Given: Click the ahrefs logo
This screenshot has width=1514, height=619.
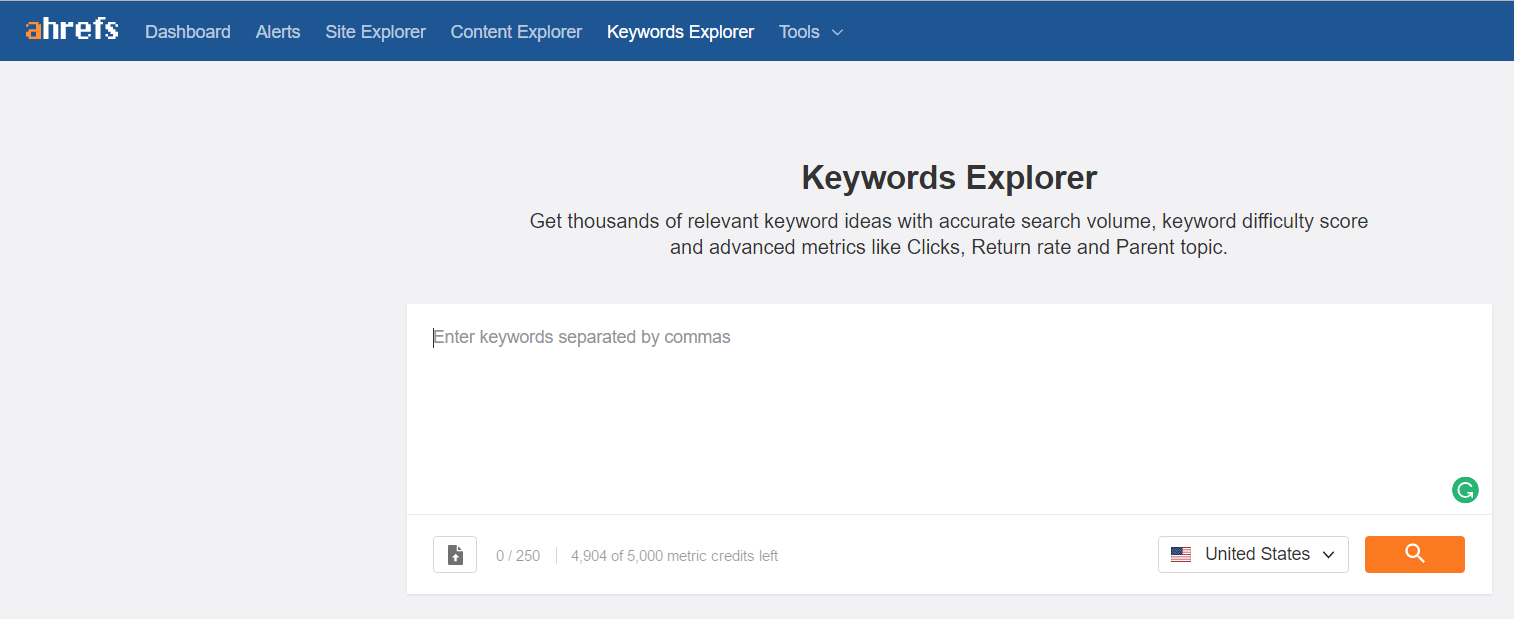Looking at the screenshot, I should pos(72,30).
